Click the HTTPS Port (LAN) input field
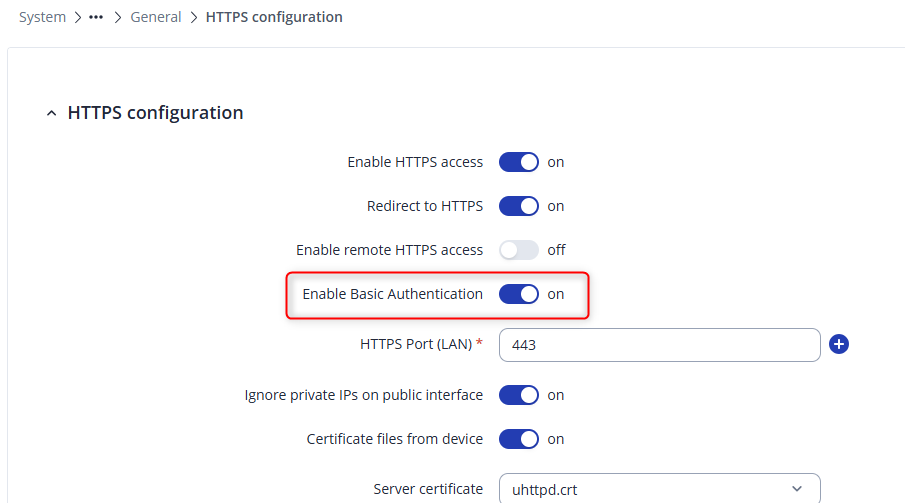The width and height of the screenshot is (905, 503). point(659,345)
